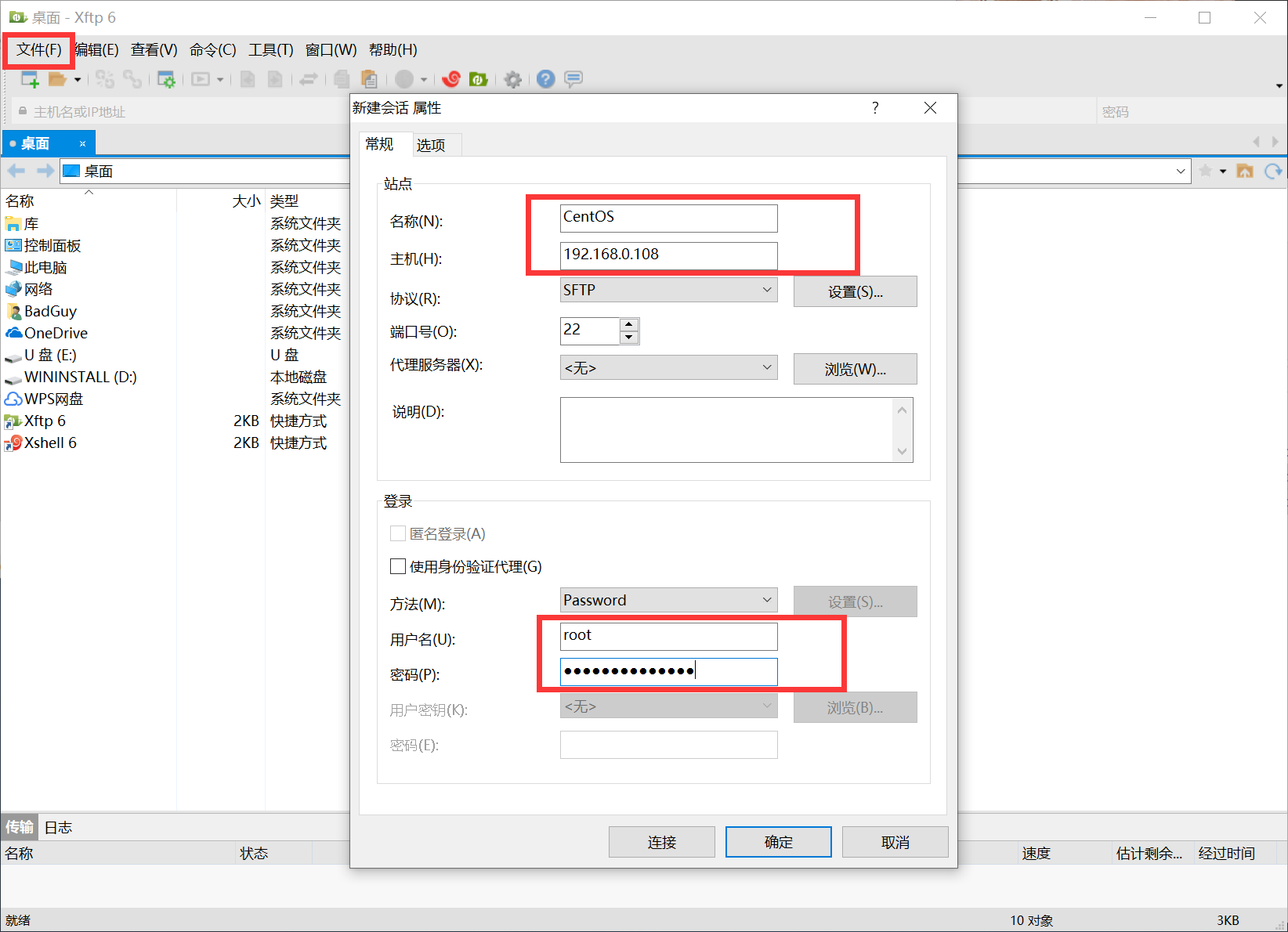This screenshot has height=932, width=1288.
Task: Click the back arrow in path bar
Action: click(16, 171)
